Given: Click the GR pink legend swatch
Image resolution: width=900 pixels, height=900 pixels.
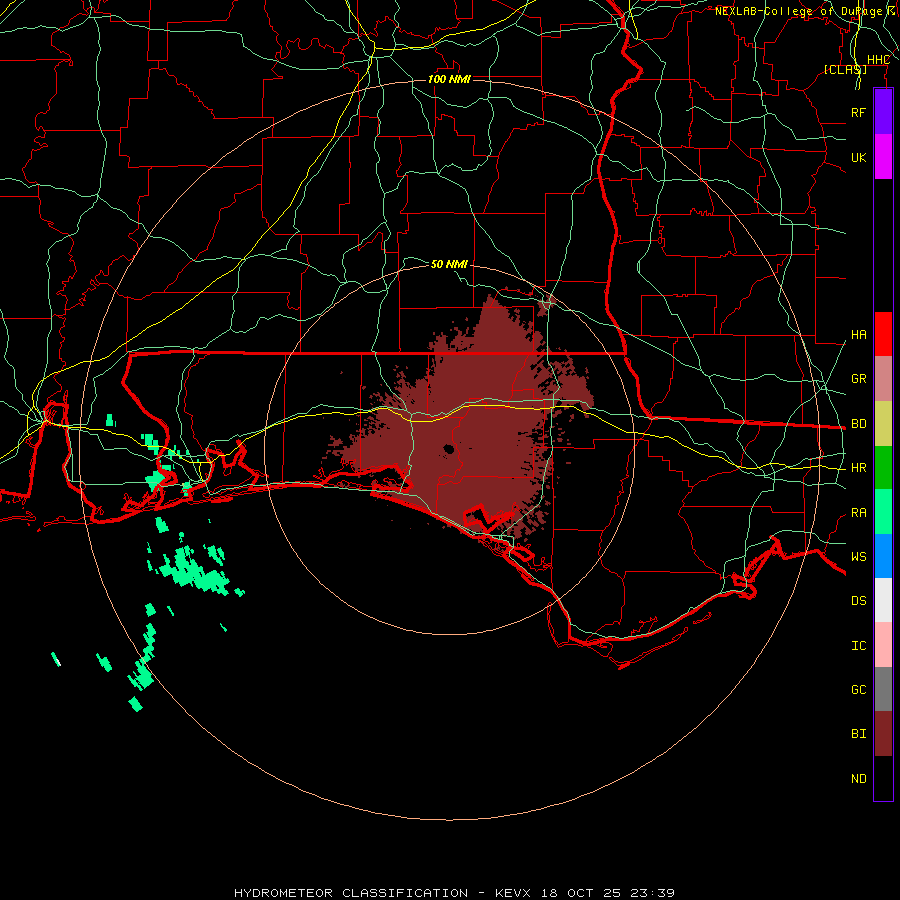Looking at the screenshot, I should click(883, 379).
